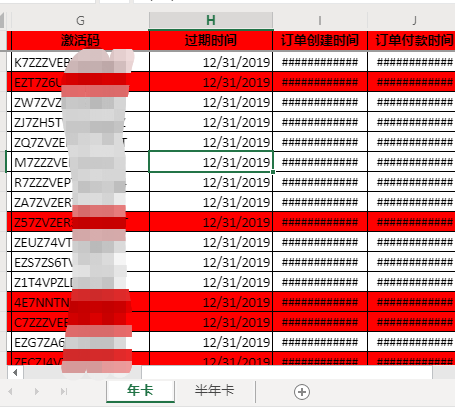
Task: Go to next sheet navigation arrow
Action: (37, 391)
